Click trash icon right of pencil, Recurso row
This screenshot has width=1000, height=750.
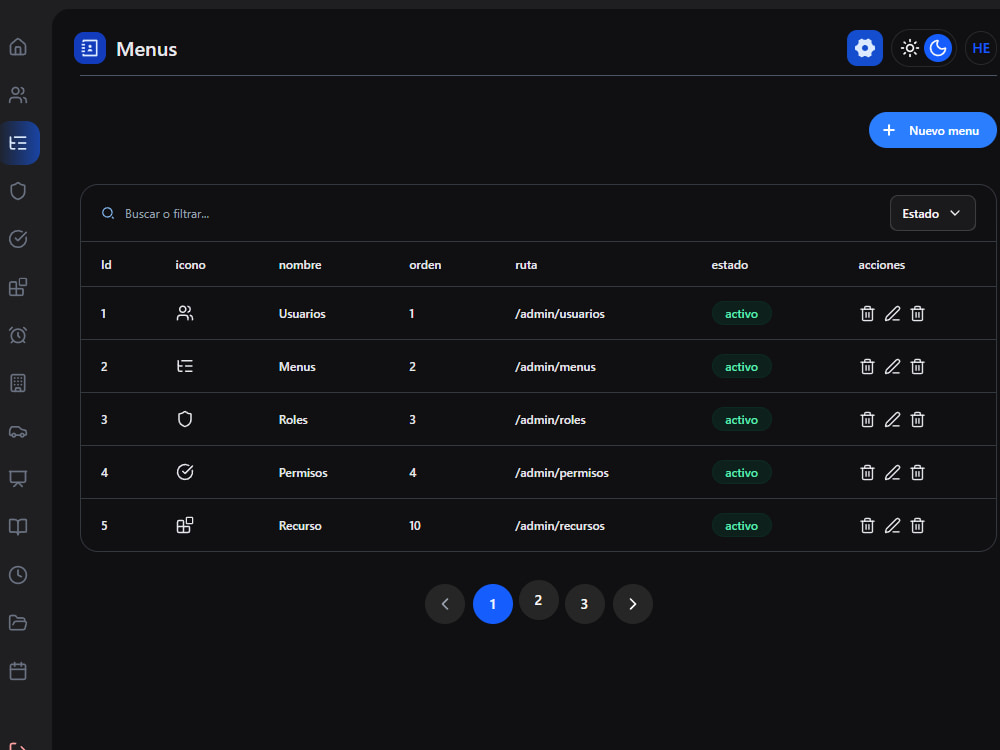click(917, 526)
